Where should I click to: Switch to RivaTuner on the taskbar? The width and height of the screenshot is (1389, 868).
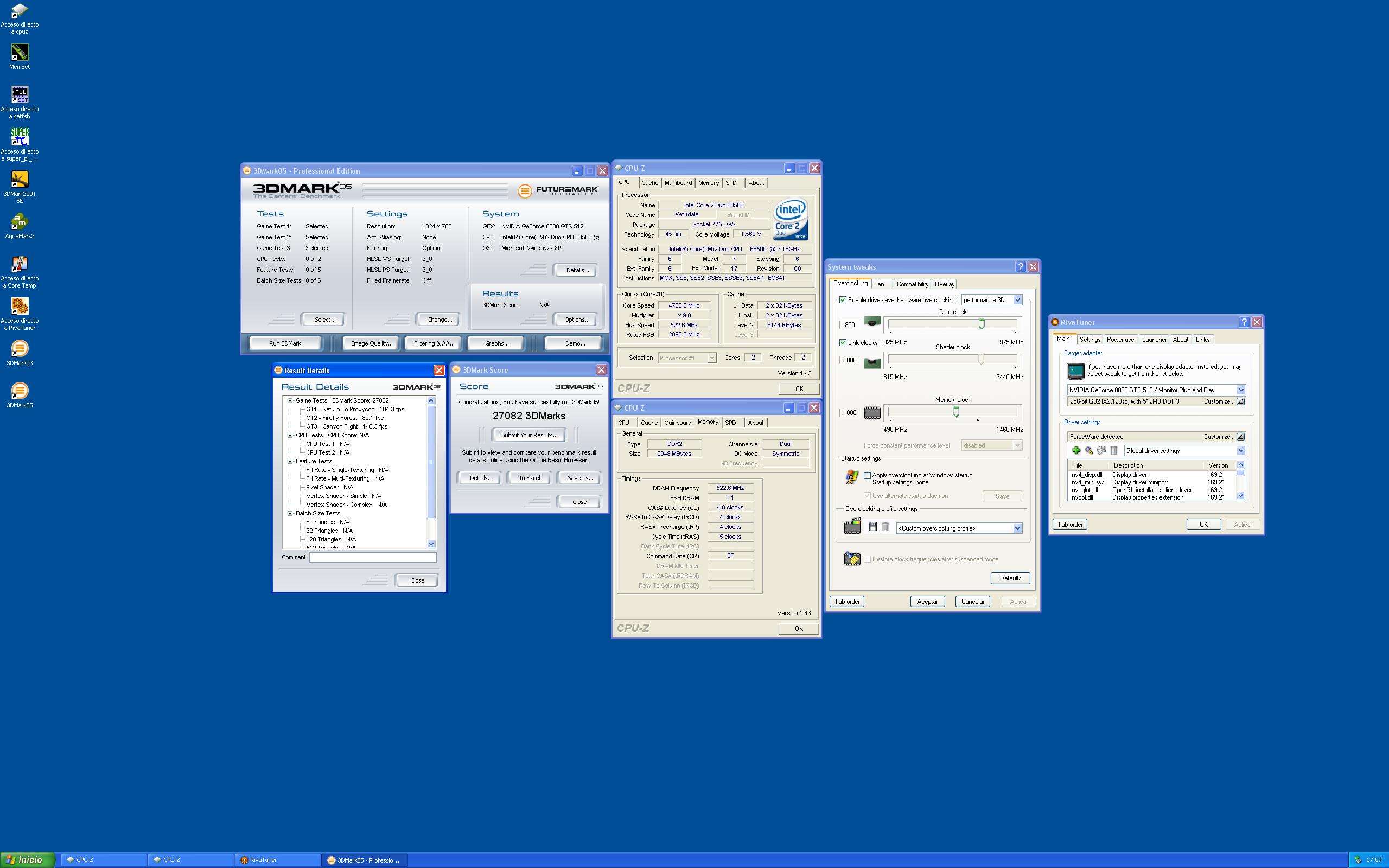coord(277,860)
